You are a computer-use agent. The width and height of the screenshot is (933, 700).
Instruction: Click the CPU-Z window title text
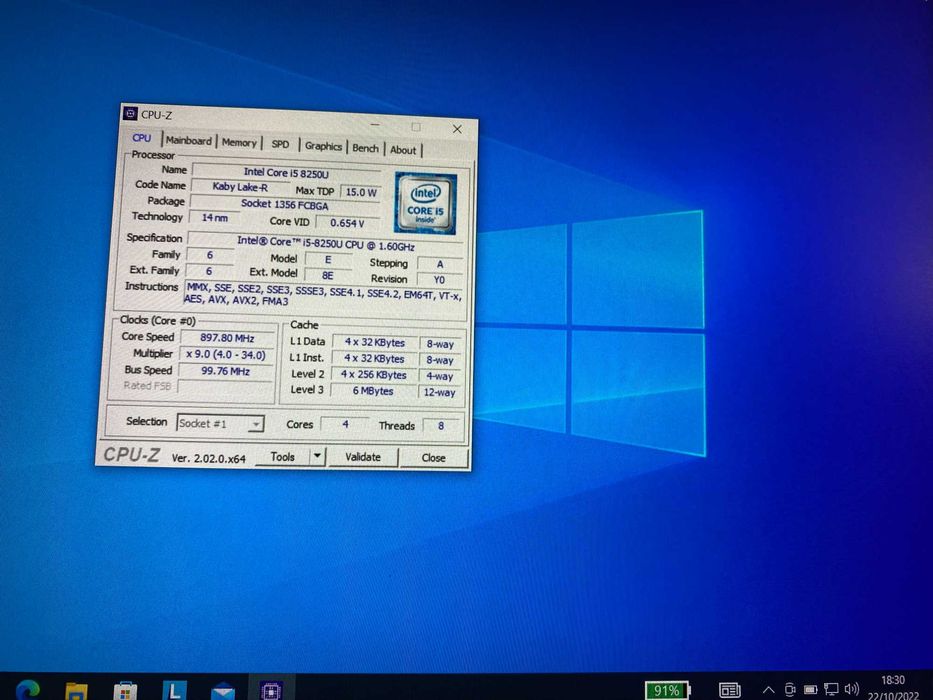point(156,115)
